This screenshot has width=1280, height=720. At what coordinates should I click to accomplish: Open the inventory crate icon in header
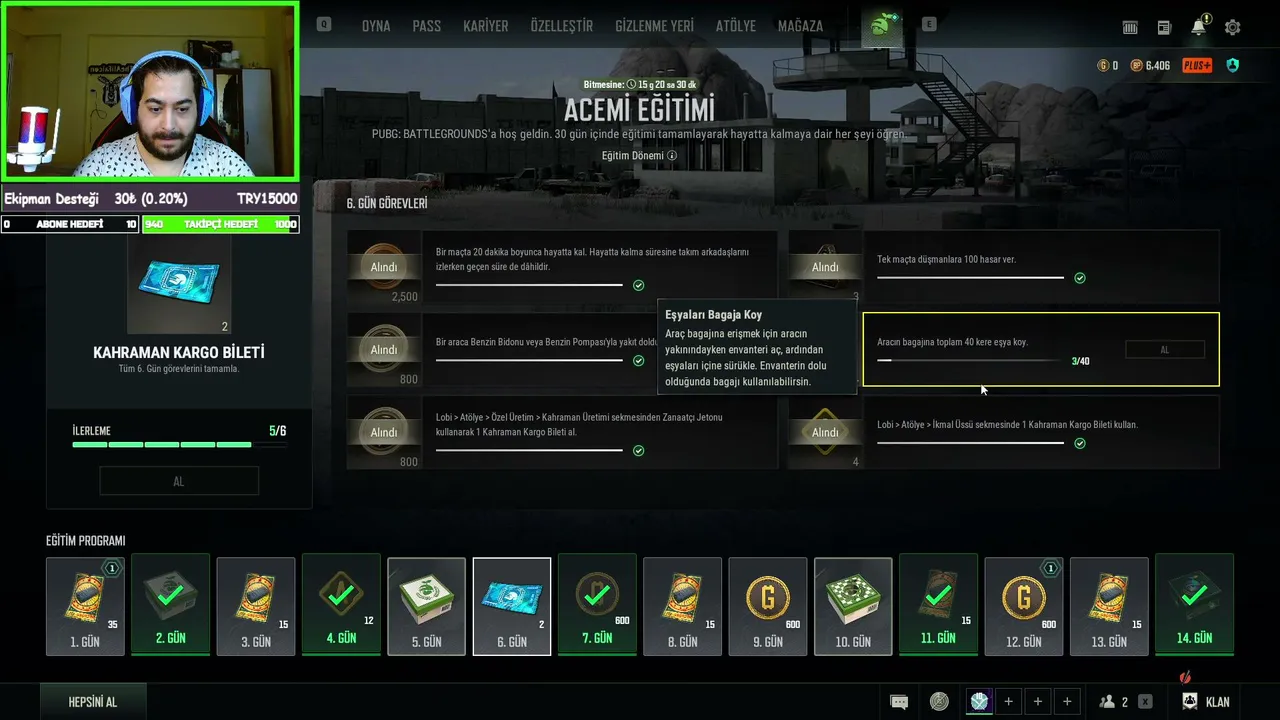coord(1130,28)
